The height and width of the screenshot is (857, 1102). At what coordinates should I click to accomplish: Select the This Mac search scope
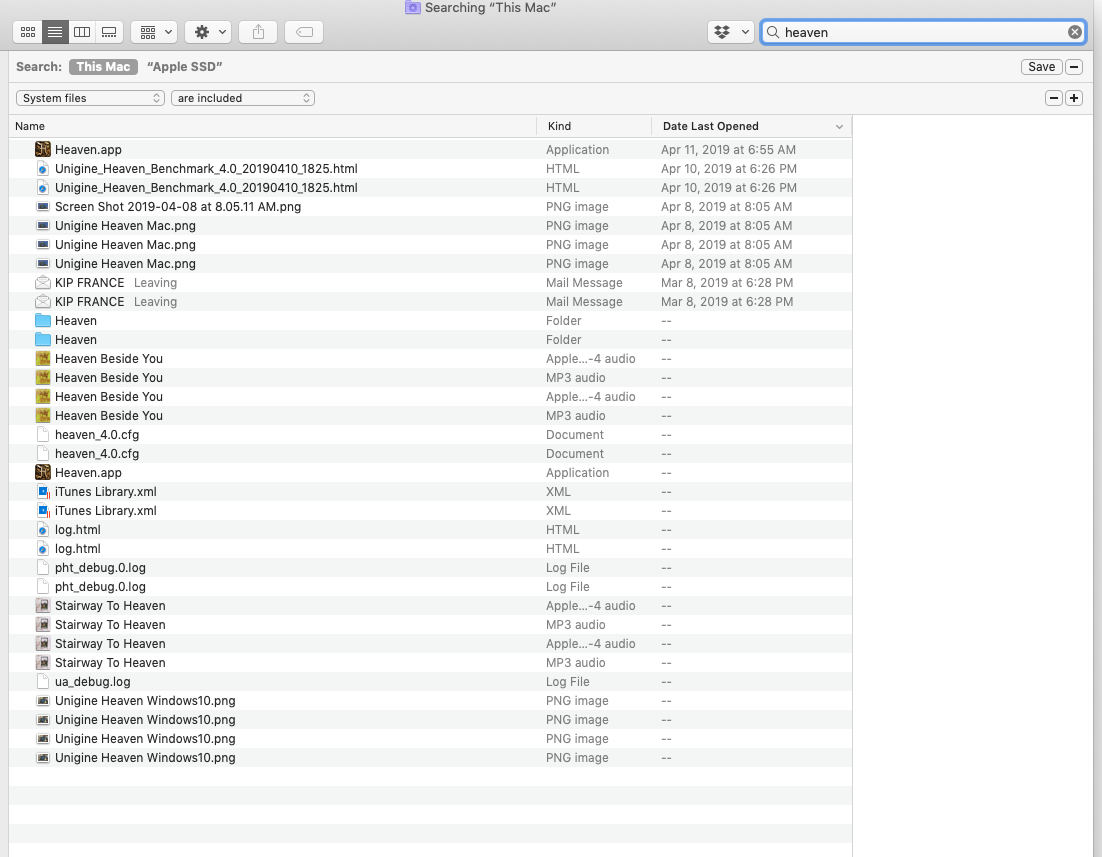[103, 67]
